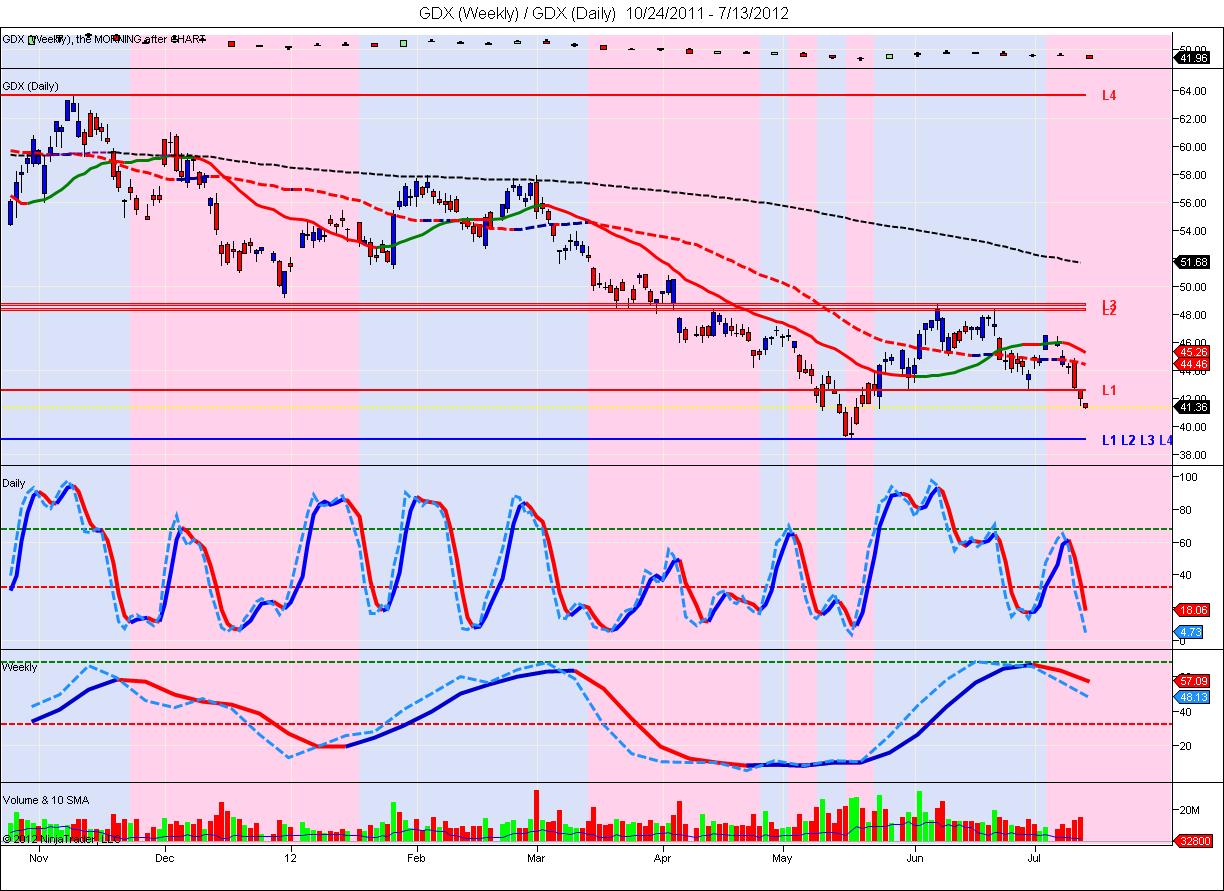The width and height of the screenshot is (1224, 891).
Task: Click the 40.00 price axis label
Action: click(1194, 426)
